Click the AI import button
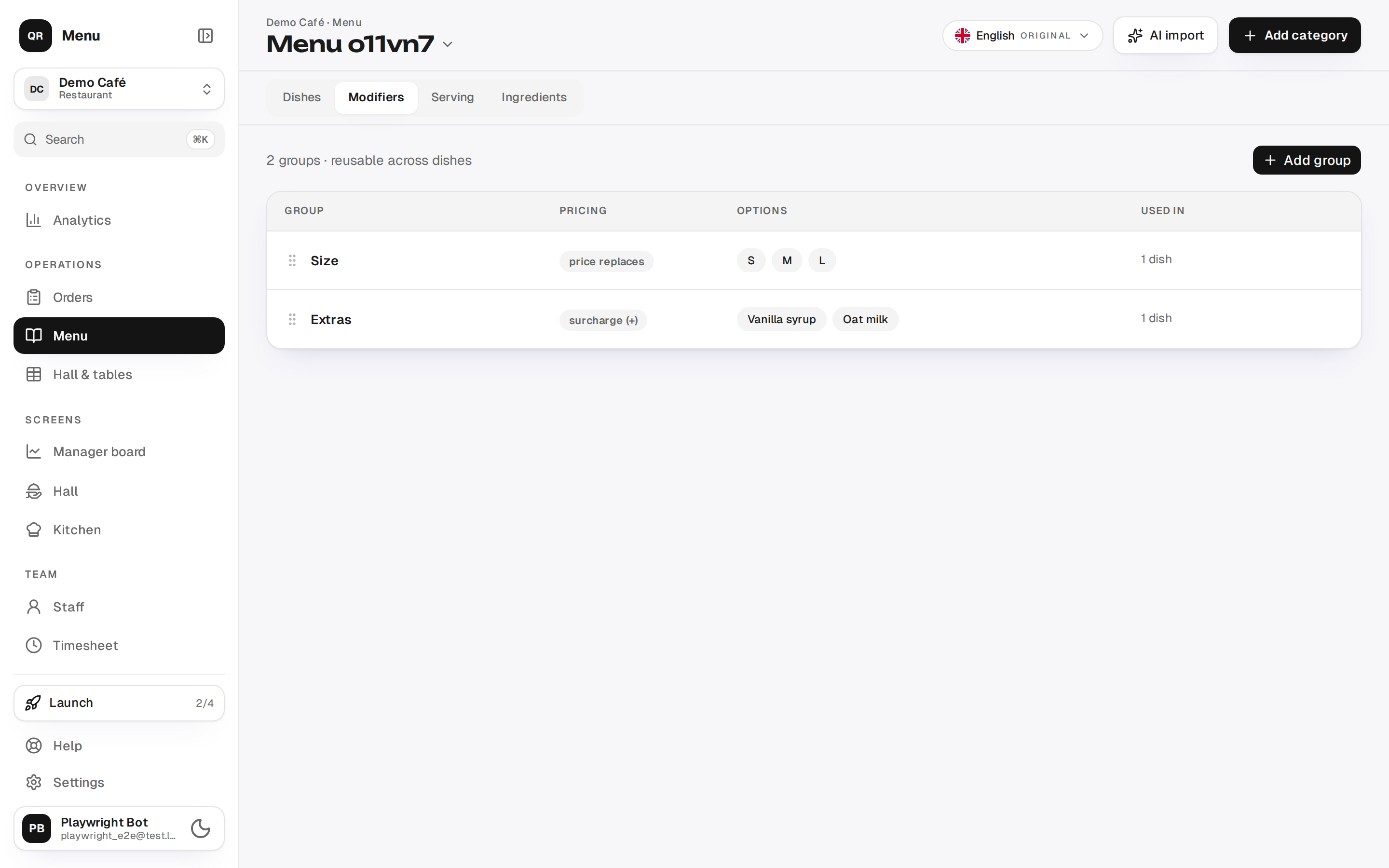This screenshot has height=868, width=1389. [1165, 36]
